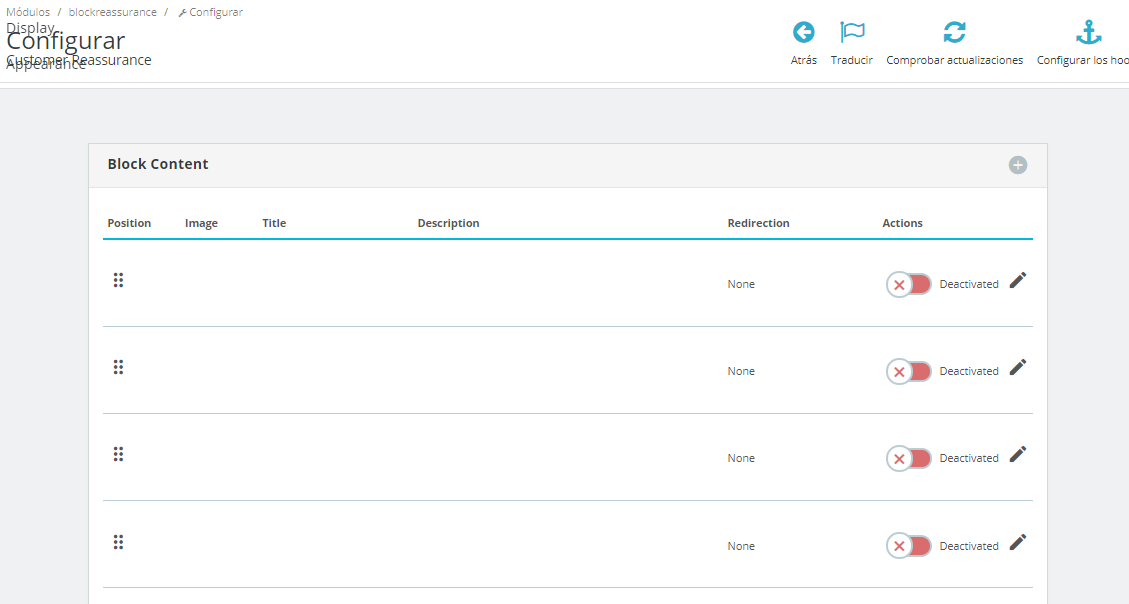This screenshot has height=604, width=1129.
Task: Grab the third row drag handle
Action: click(x=118, y=454)
